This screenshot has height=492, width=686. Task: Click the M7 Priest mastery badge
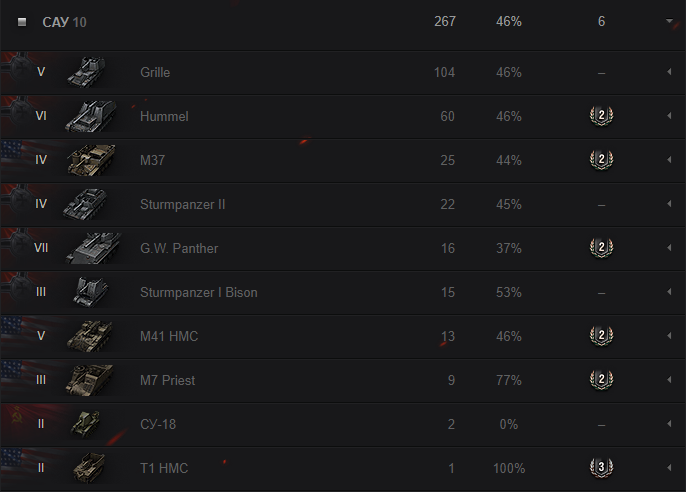(601, 380)
